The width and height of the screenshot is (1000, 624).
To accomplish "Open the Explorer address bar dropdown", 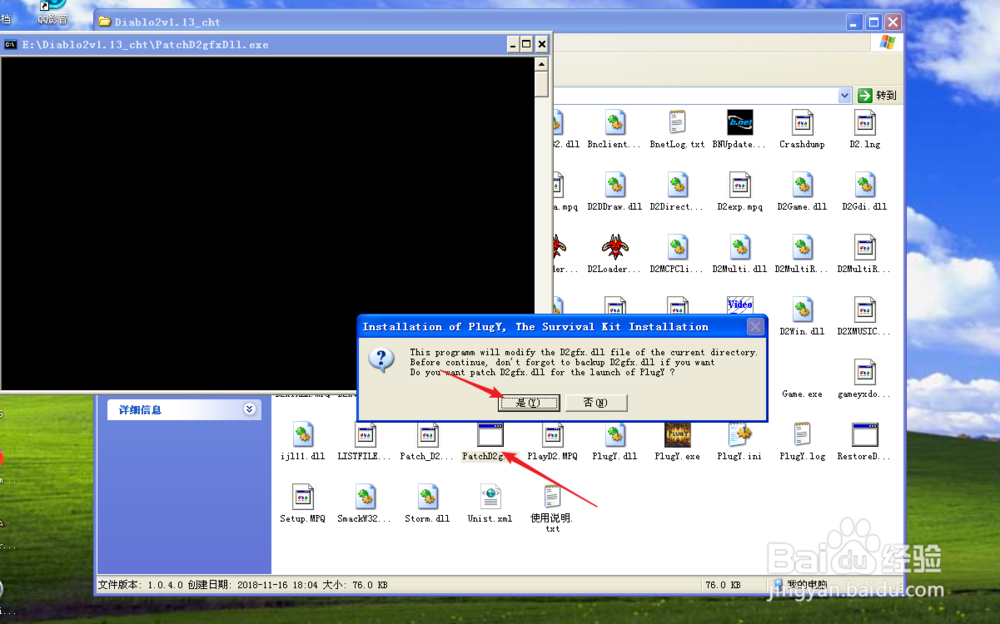I will [x=844, y=96].
